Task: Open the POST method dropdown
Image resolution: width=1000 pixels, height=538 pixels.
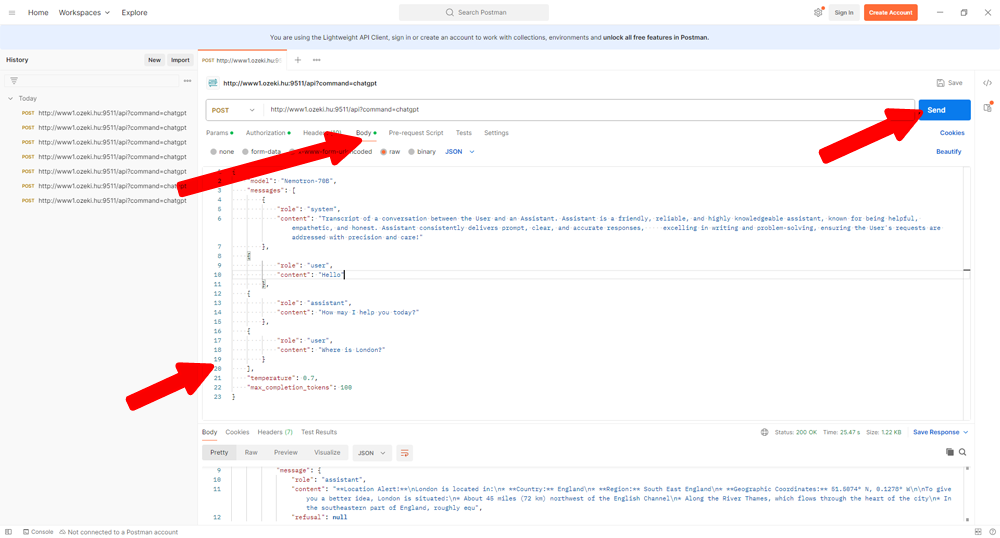Action: [x=233, y=110]
